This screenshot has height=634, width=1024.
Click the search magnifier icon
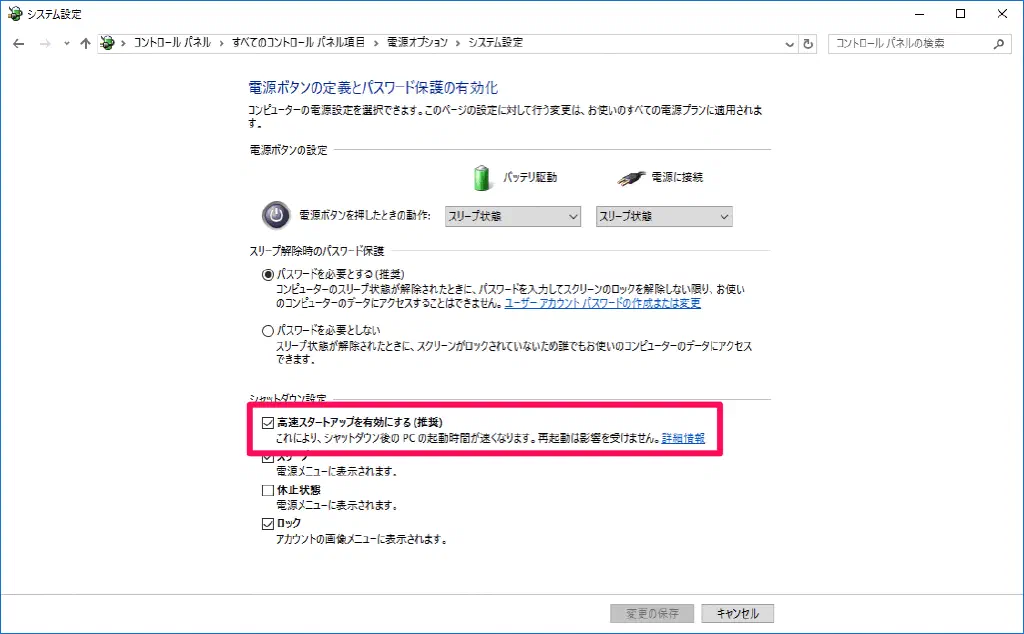tap(999, 44)
